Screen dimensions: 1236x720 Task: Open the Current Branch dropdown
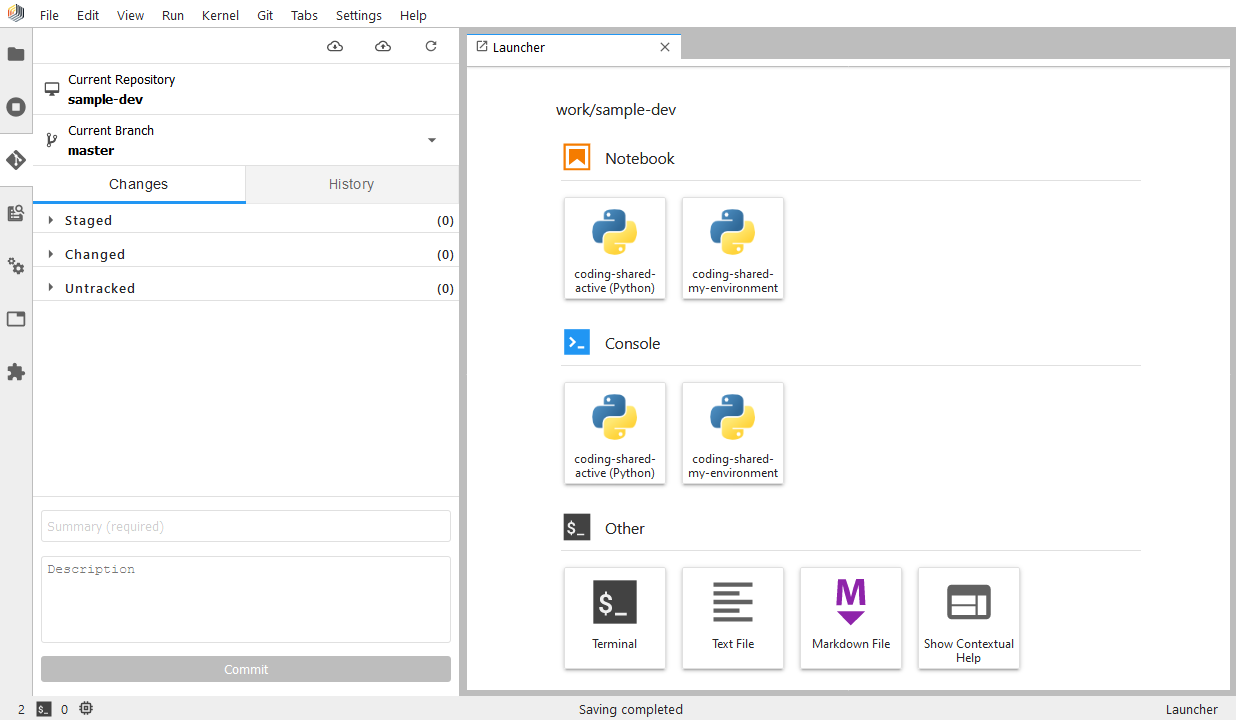click(x=432, y=140)
